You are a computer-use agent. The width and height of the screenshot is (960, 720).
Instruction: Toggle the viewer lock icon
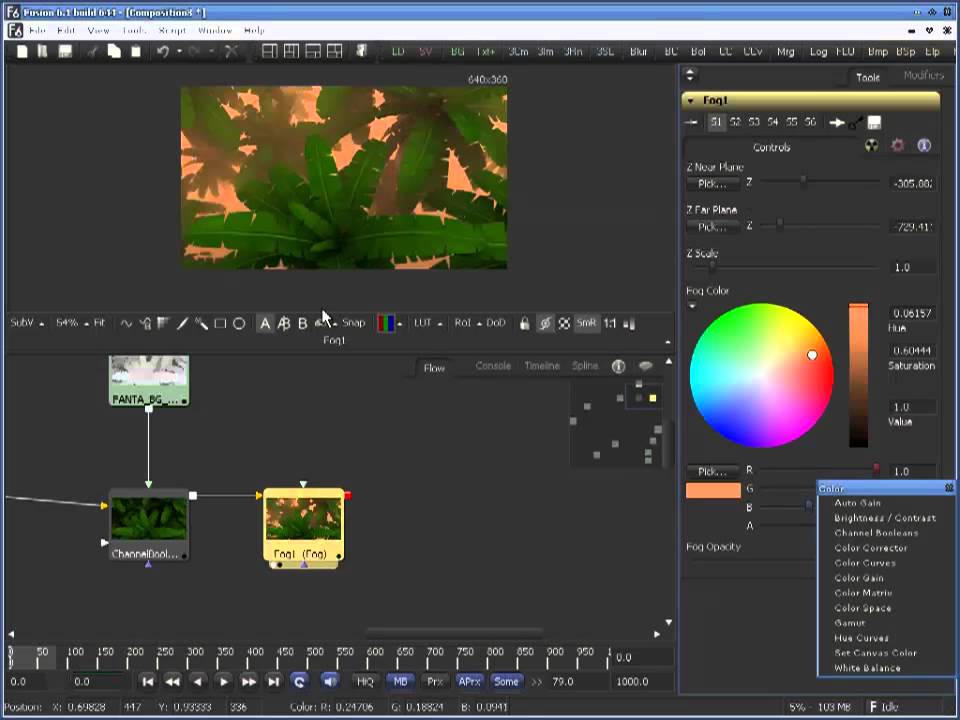(x=524, y=323)
